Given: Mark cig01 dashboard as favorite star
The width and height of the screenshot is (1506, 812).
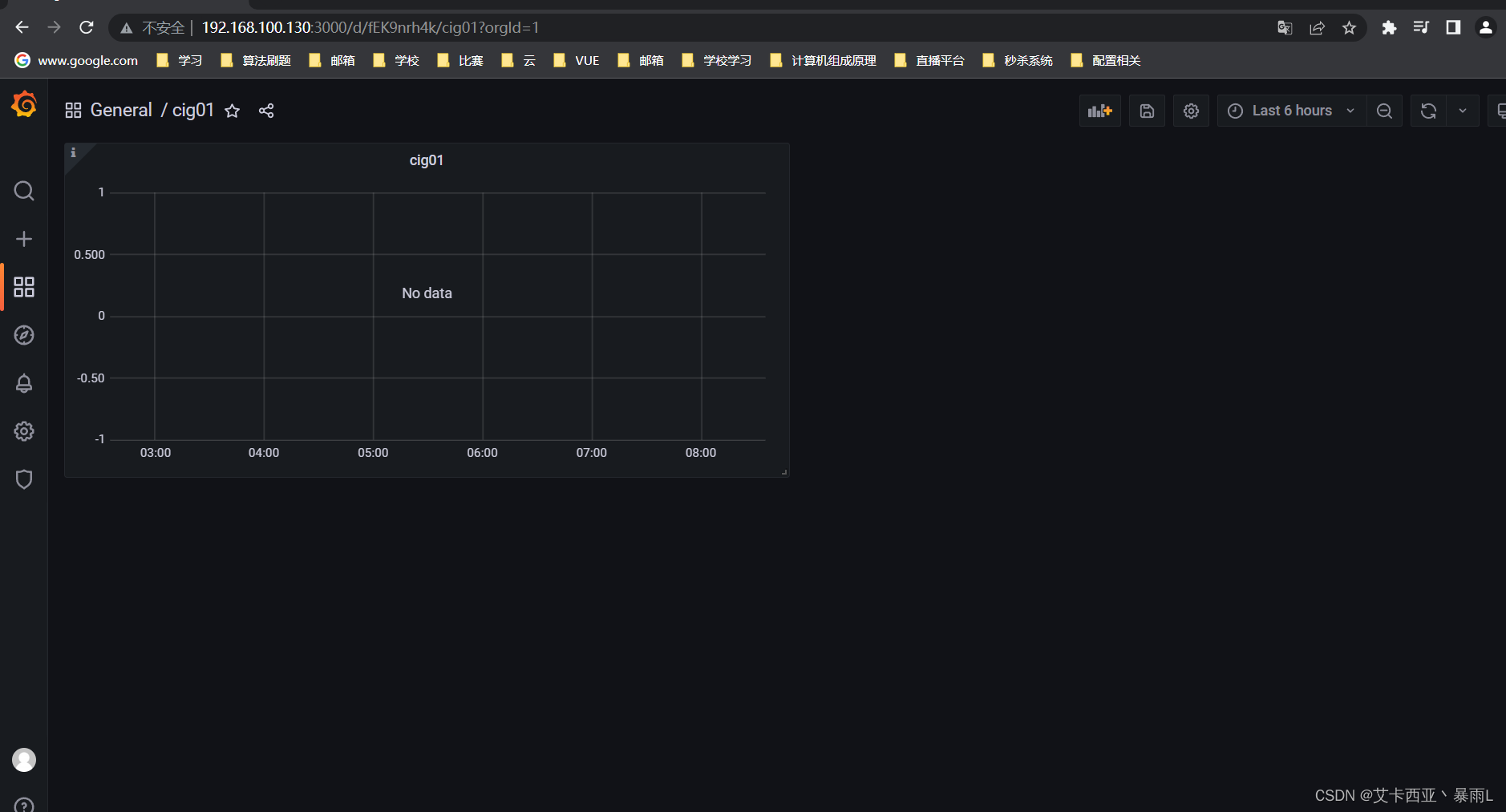Looking at the screenshot, I should click(x=233, y=111).
